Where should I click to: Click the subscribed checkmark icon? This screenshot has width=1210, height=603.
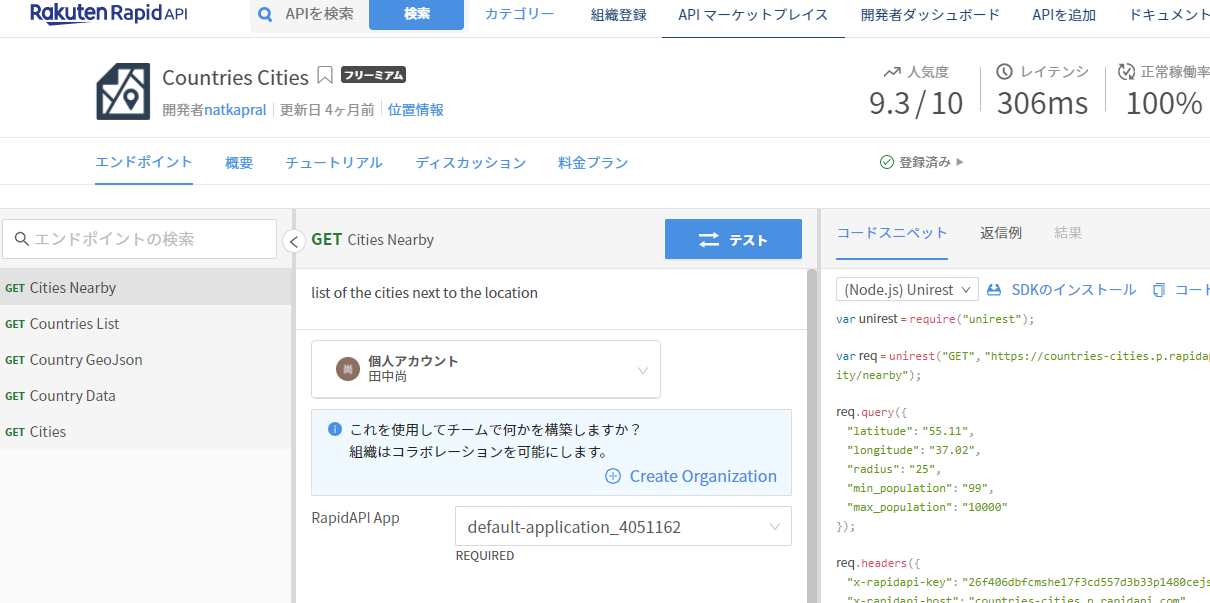pos(886,162)
